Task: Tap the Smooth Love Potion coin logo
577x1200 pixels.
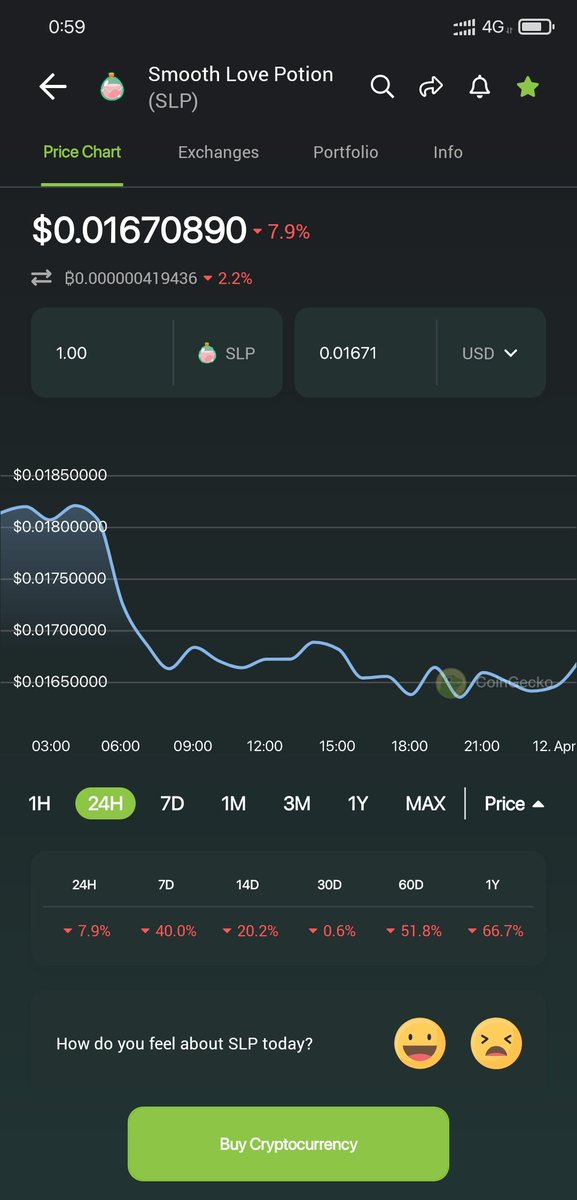Action: click(x=112, y=87)
